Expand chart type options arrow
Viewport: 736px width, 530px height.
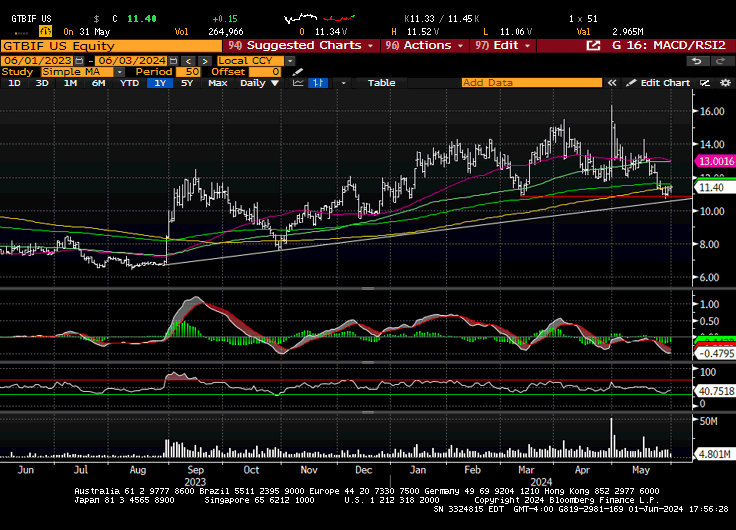pyautogui.click(x=344, y=83)
